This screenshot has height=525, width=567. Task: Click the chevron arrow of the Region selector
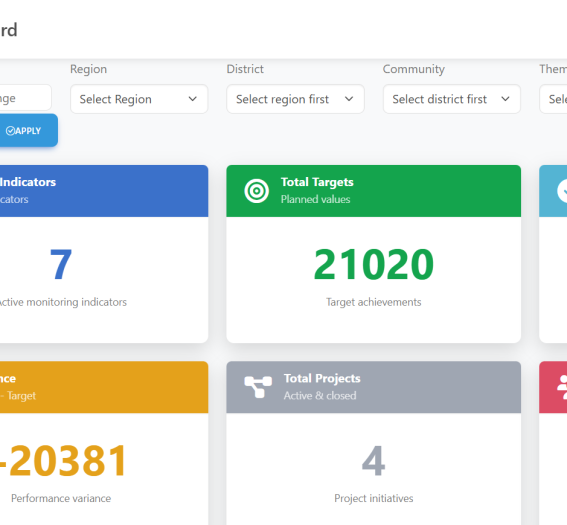(x=193, y=99)
